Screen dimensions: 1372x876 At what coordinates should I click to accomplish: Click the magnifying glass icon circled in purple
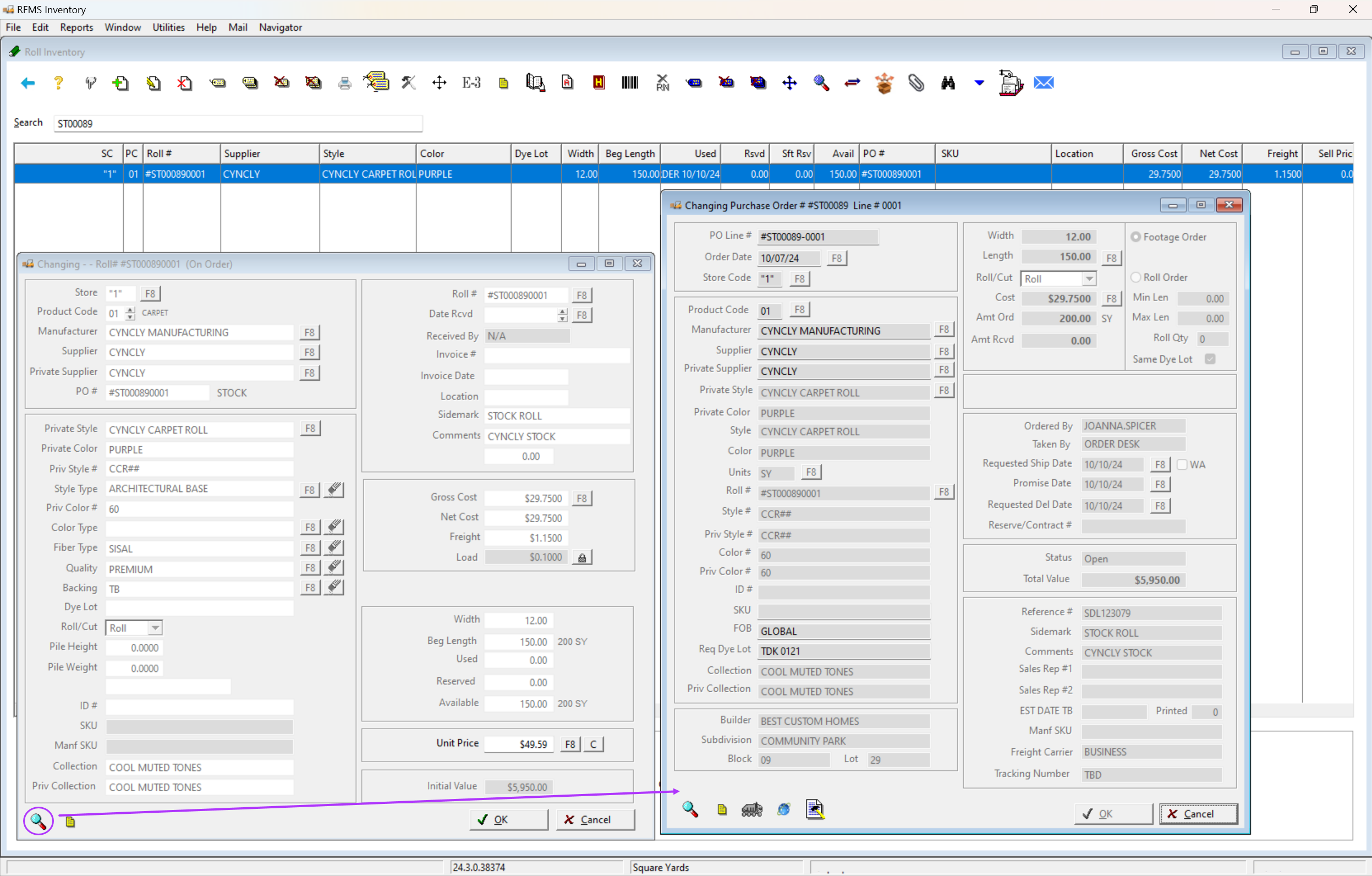[x=37, y=821]
